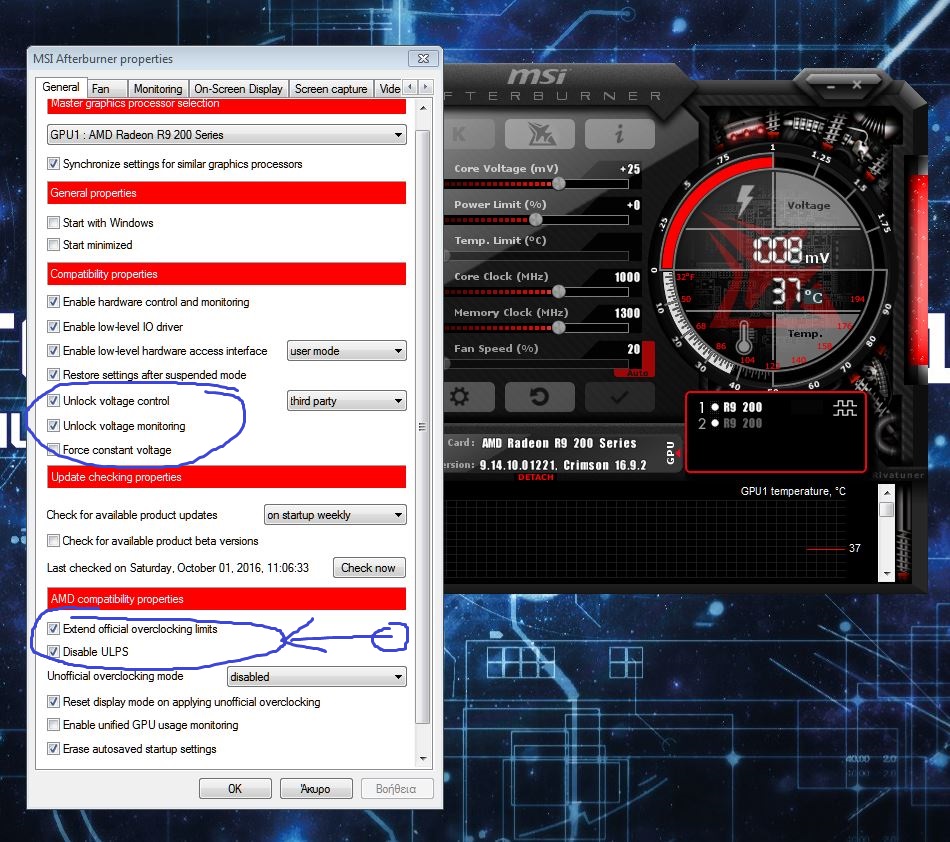Uncheck Unlock voltage monitoring

(x=53, y=426)
